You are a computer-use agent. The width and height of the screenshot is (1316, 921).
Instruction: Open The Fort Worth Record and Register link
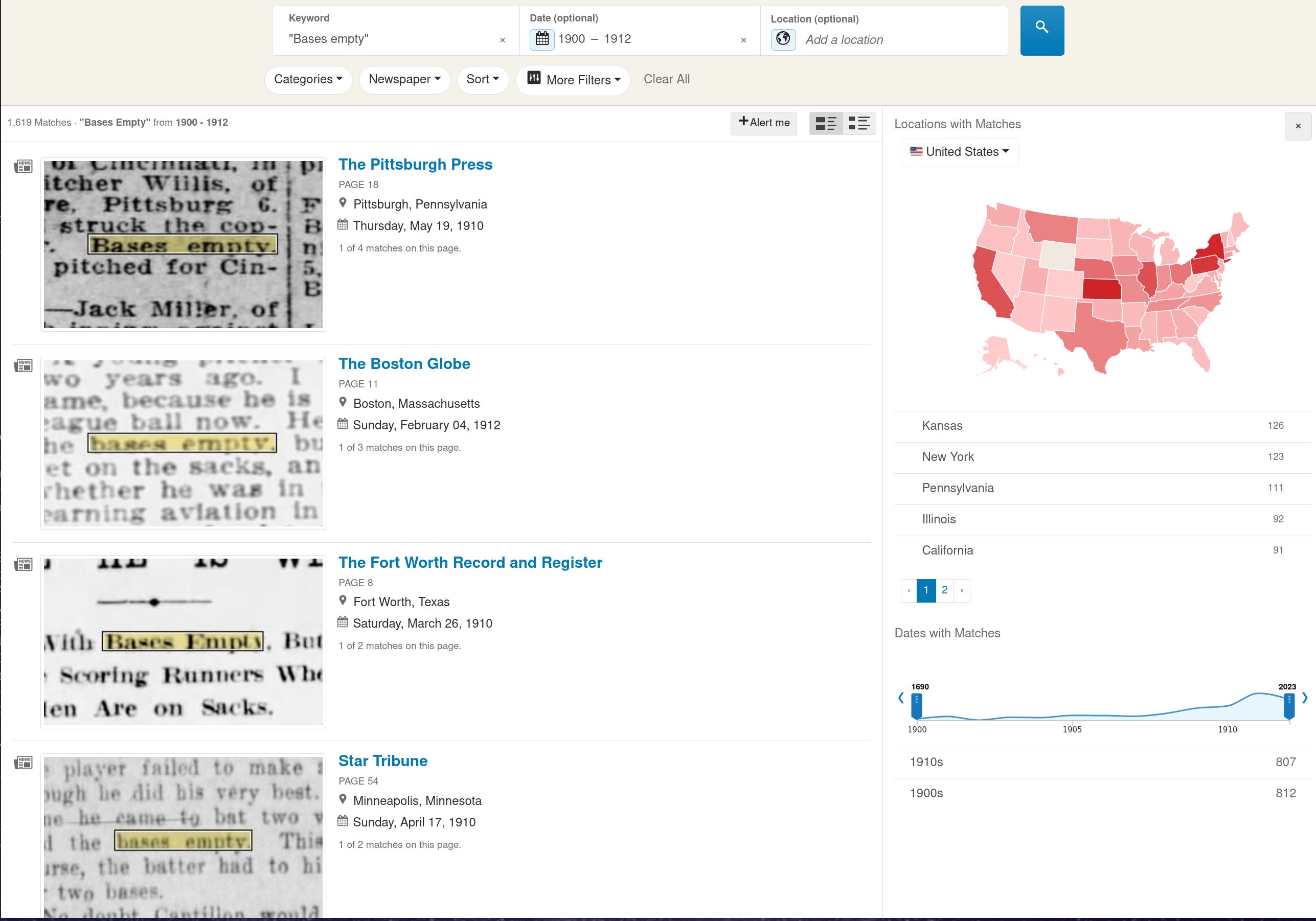click(470, 563)
